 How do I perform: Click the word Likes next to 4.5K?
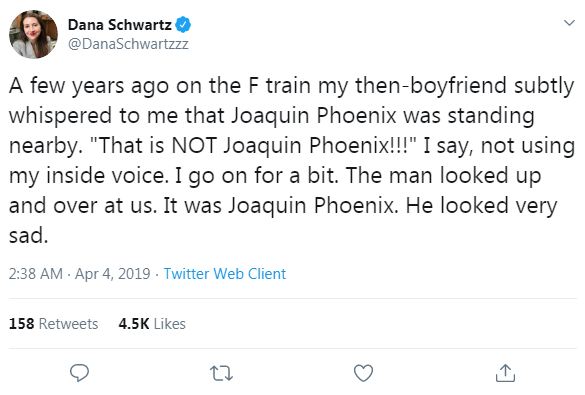coord(169,324)
